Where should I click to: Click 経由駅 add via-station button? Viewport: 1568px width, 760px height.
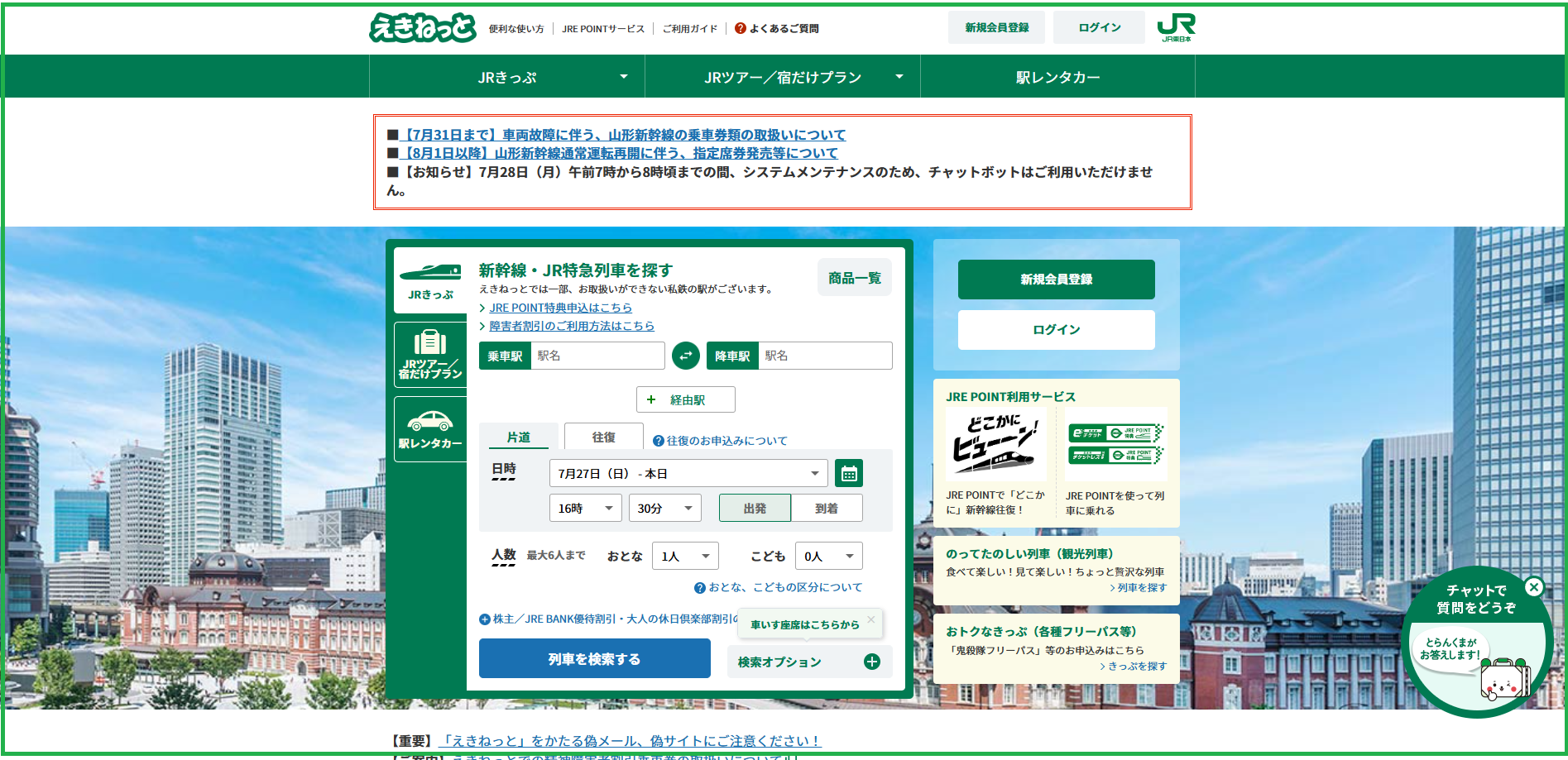tap(686, 399)
